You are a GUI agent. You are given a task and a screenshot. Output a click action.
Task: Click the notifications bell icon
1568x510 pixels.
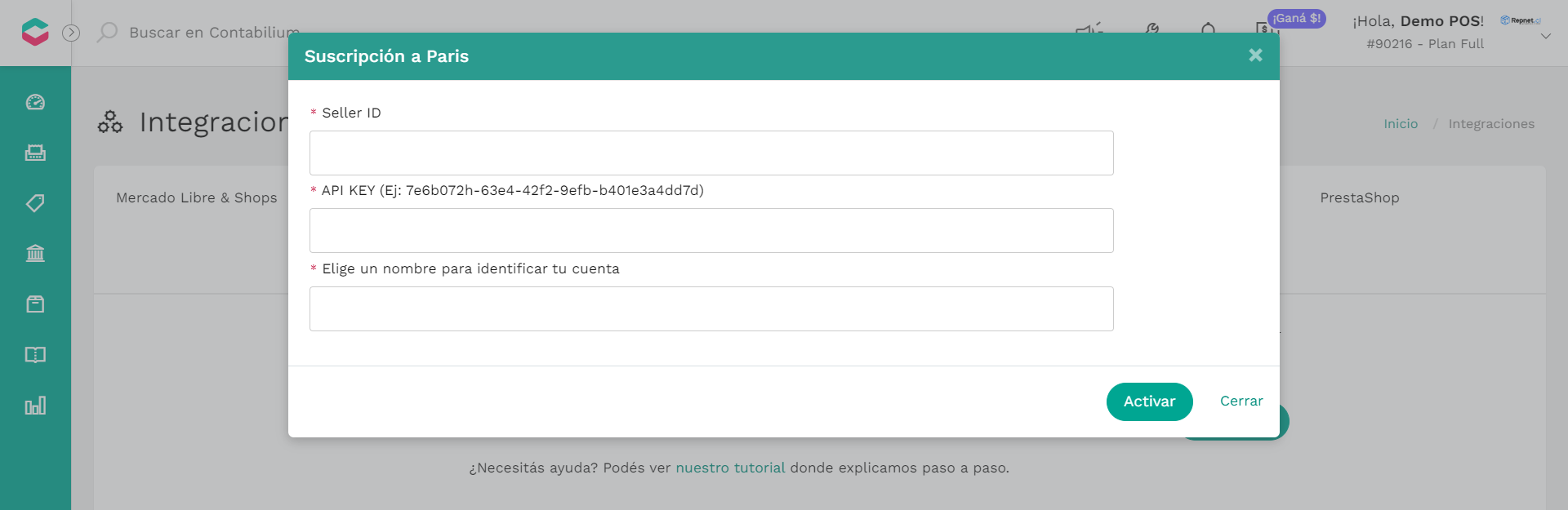1209,30
